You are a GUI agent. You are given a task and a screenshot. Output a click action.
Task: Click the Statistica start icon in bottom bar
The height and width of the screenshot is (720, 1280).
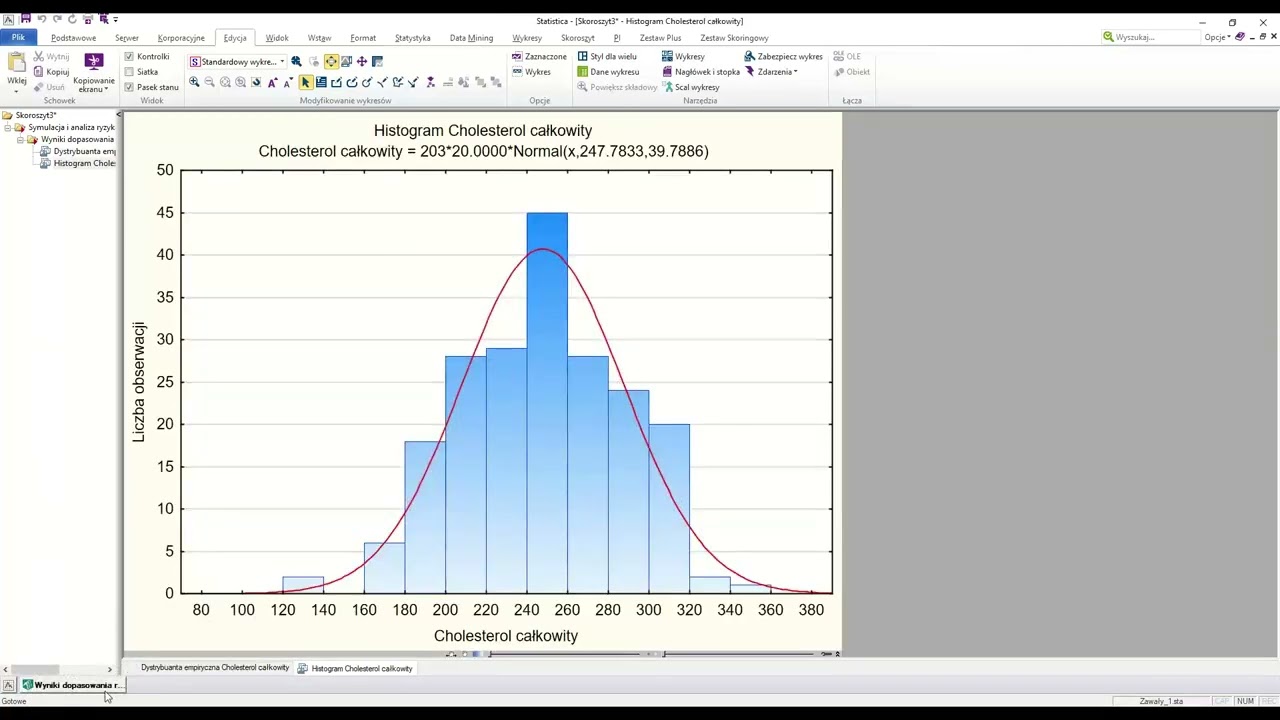click(9, 685)
